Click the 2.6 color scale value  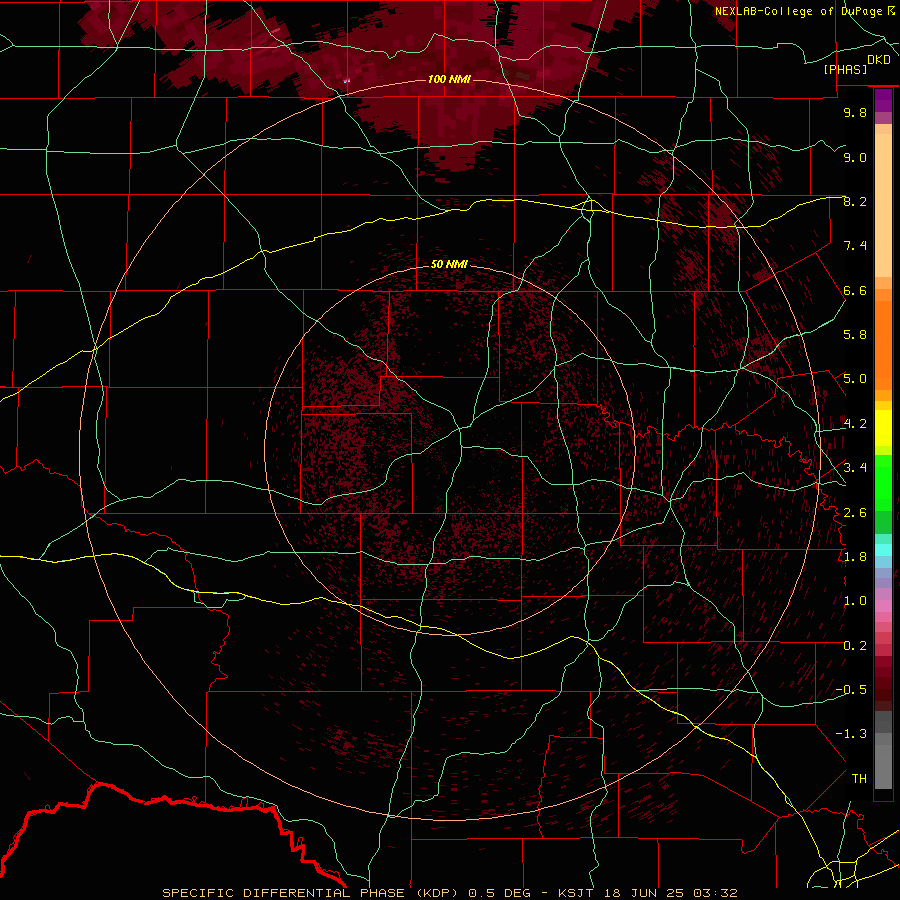tap(855, 513)
